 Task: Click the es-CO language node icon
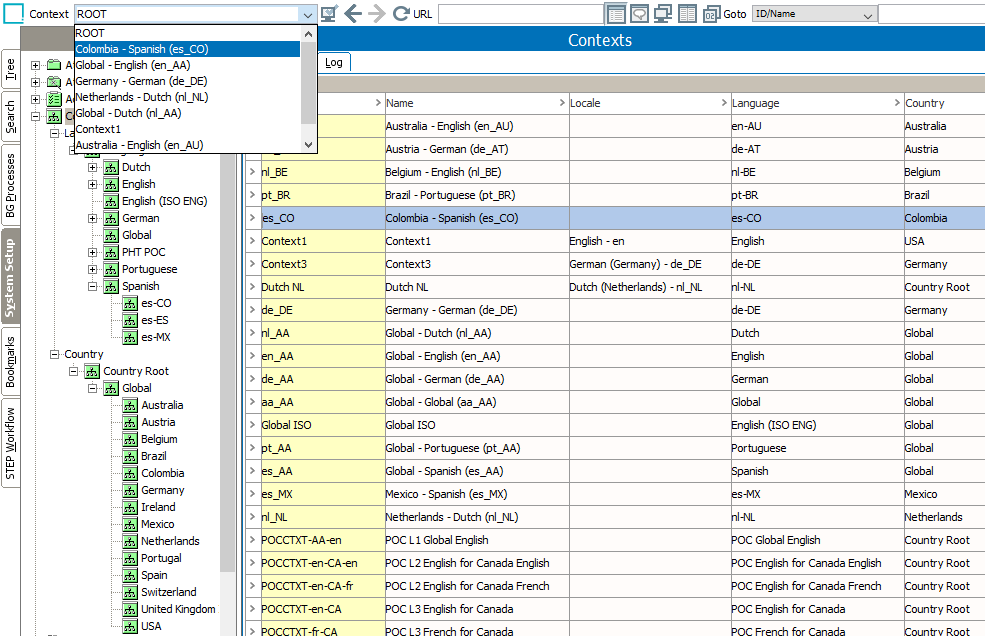click(130, 303)
